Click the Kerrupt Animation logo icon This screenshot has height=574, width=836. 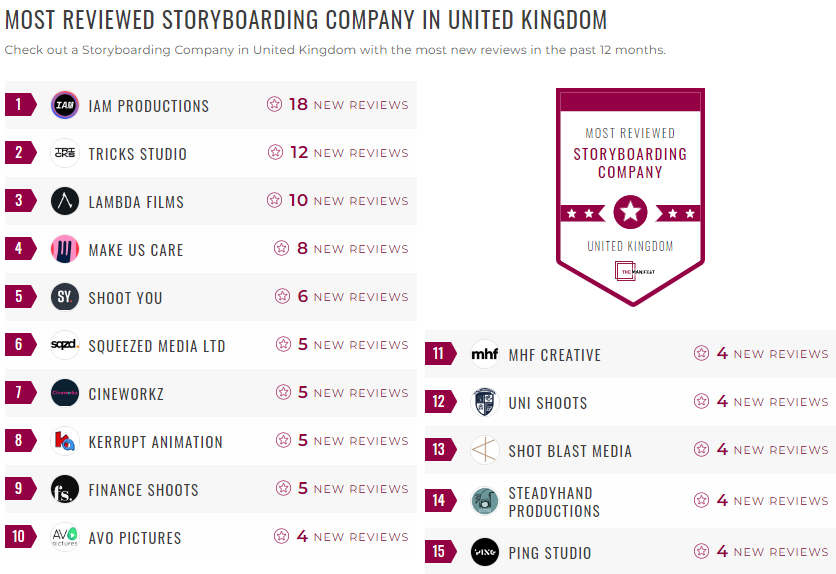point(65,441)
